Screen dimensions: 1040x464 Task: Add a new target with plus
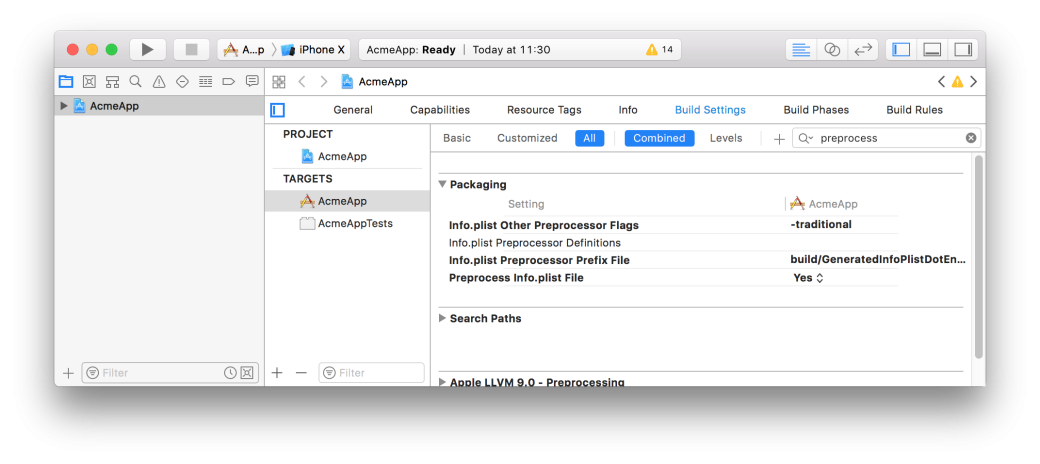click(277, 373)
